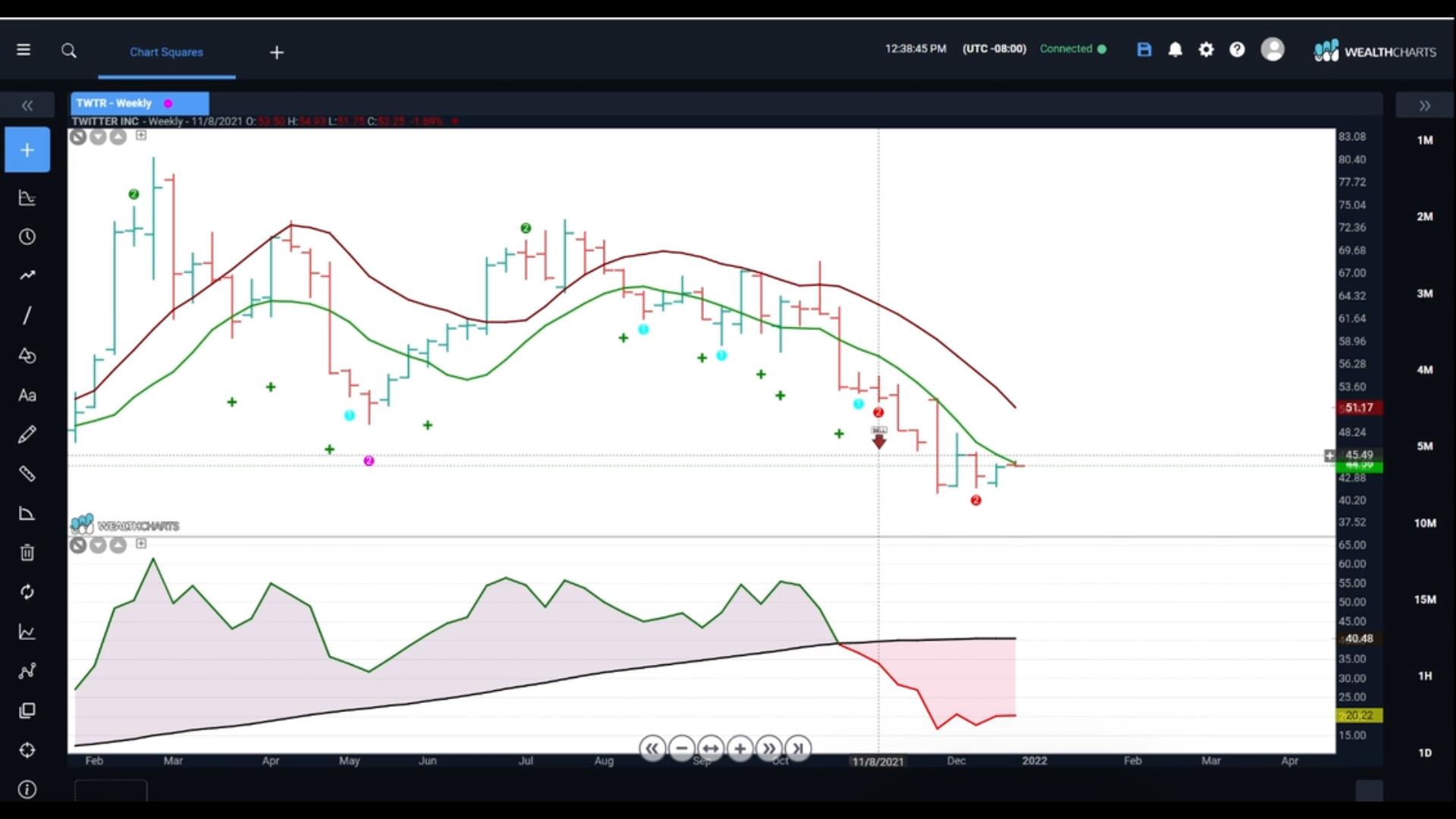Select the trend line arrow tool
The image size is (1456, 819).
click(27, 276)
